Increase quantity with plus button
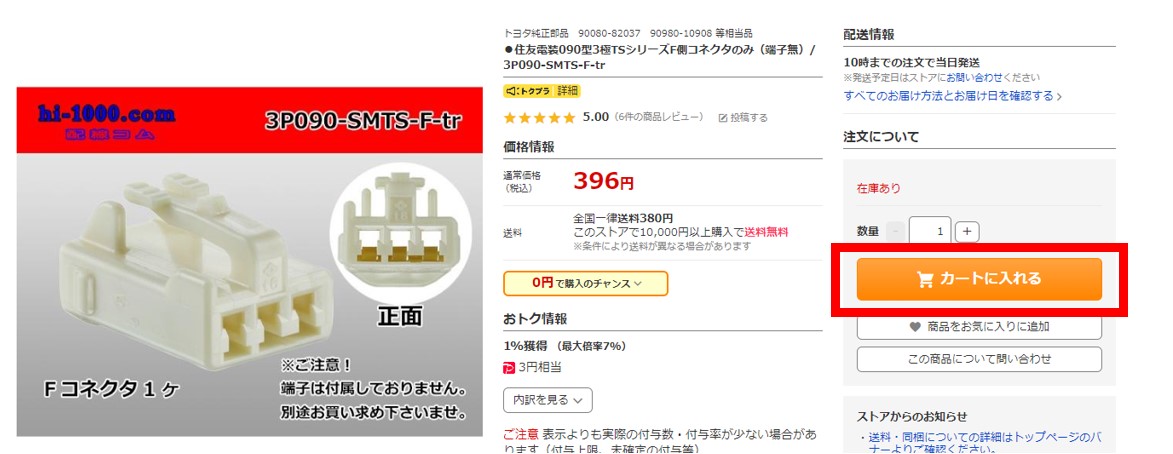 pyautogui.click(x=967, y=231)
